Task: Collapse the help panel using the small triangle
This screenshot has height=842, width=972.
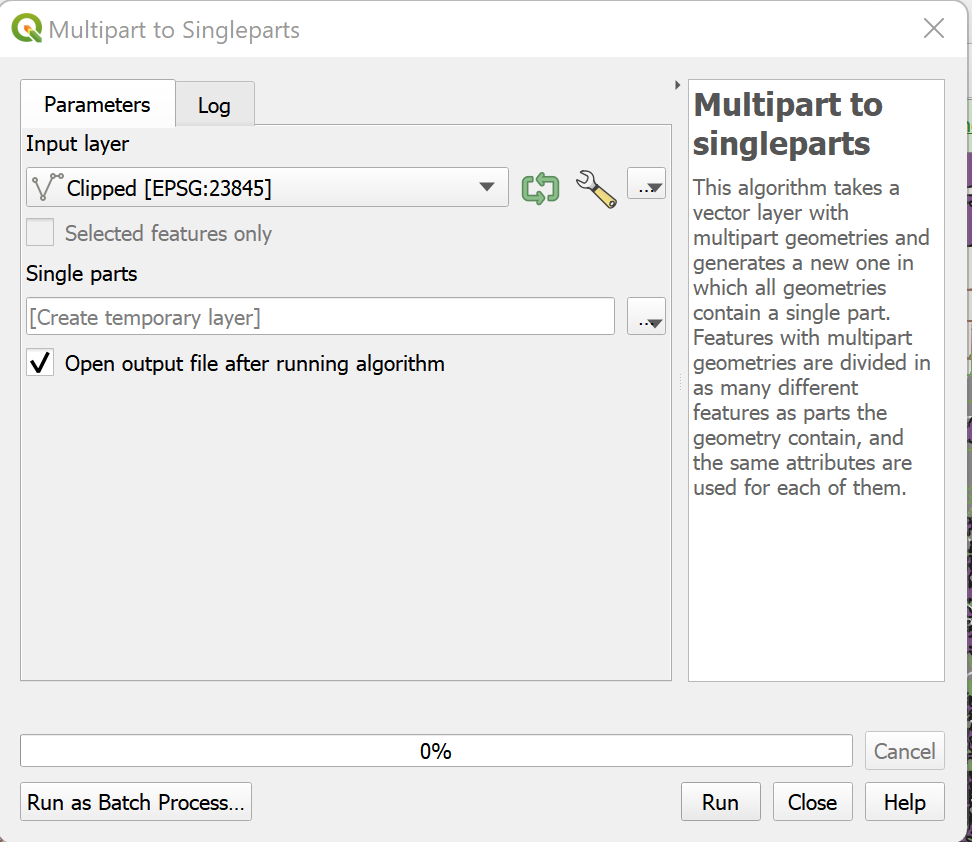Action: [678, 86]
